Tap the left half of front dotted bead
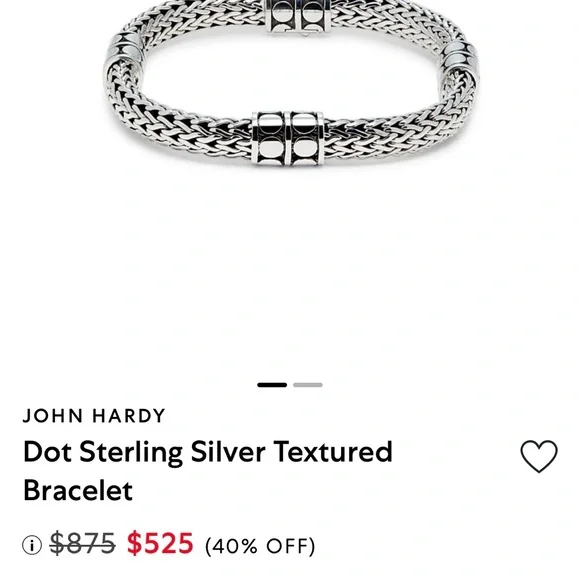 click(x=269, y=138)
